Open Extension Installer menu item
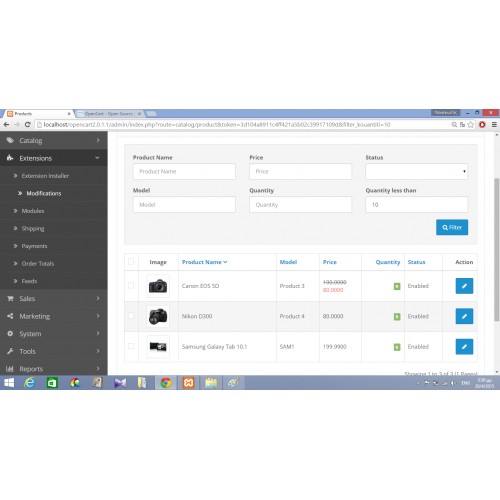This screenshot has width=500, height=500. pyautogui.click(x=45, y=176)
